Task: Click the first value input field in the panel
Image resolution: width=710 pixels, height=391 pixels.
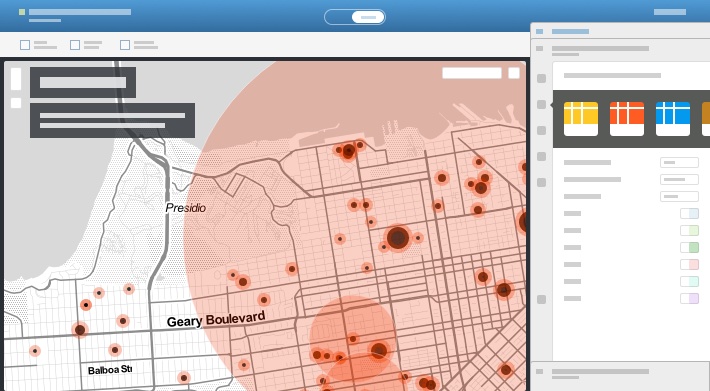Action: (x=679, y=162)
